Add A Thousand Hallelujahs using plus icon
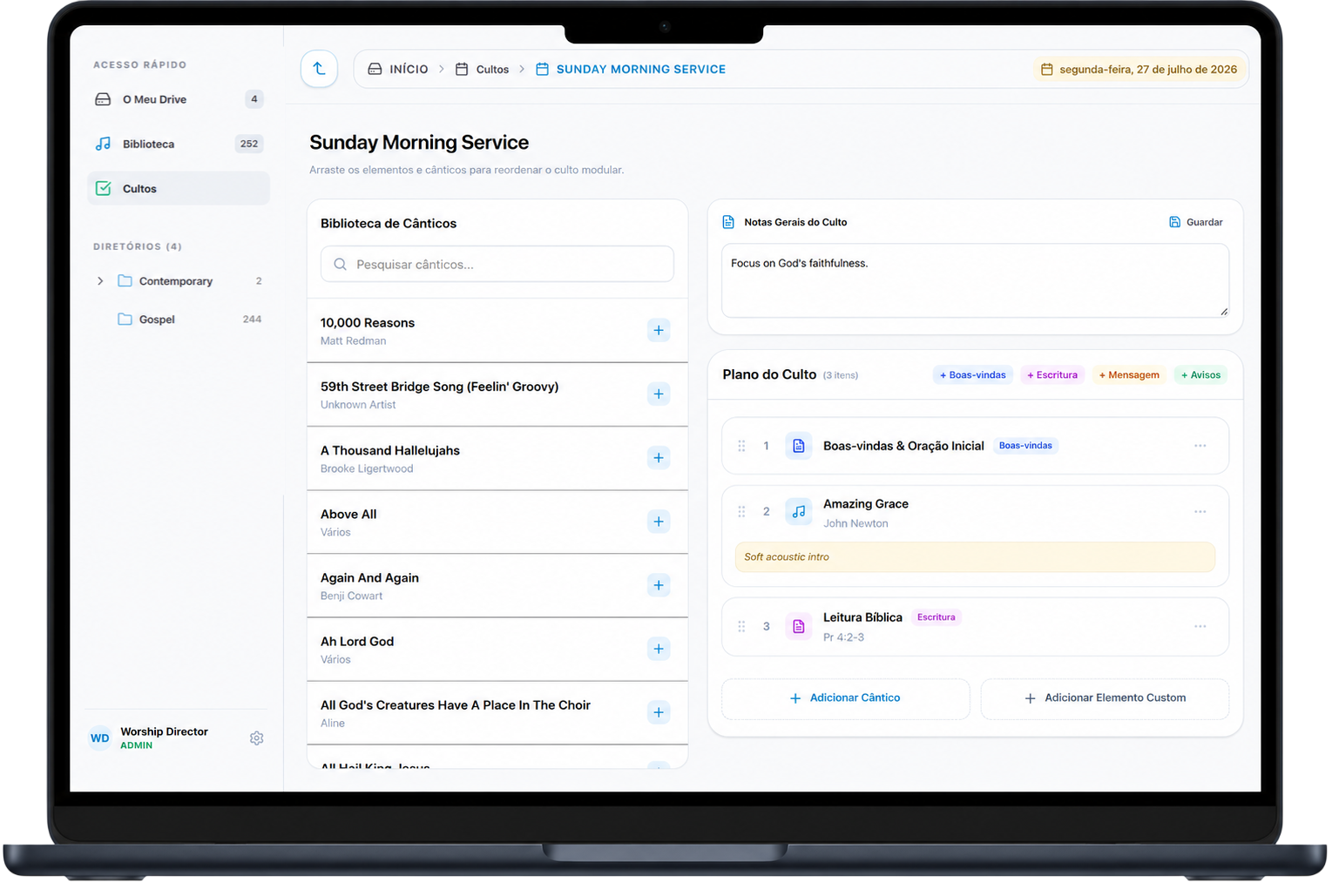Image resolution: width=1332 pixels, height=896 pixels. [659, 458]
